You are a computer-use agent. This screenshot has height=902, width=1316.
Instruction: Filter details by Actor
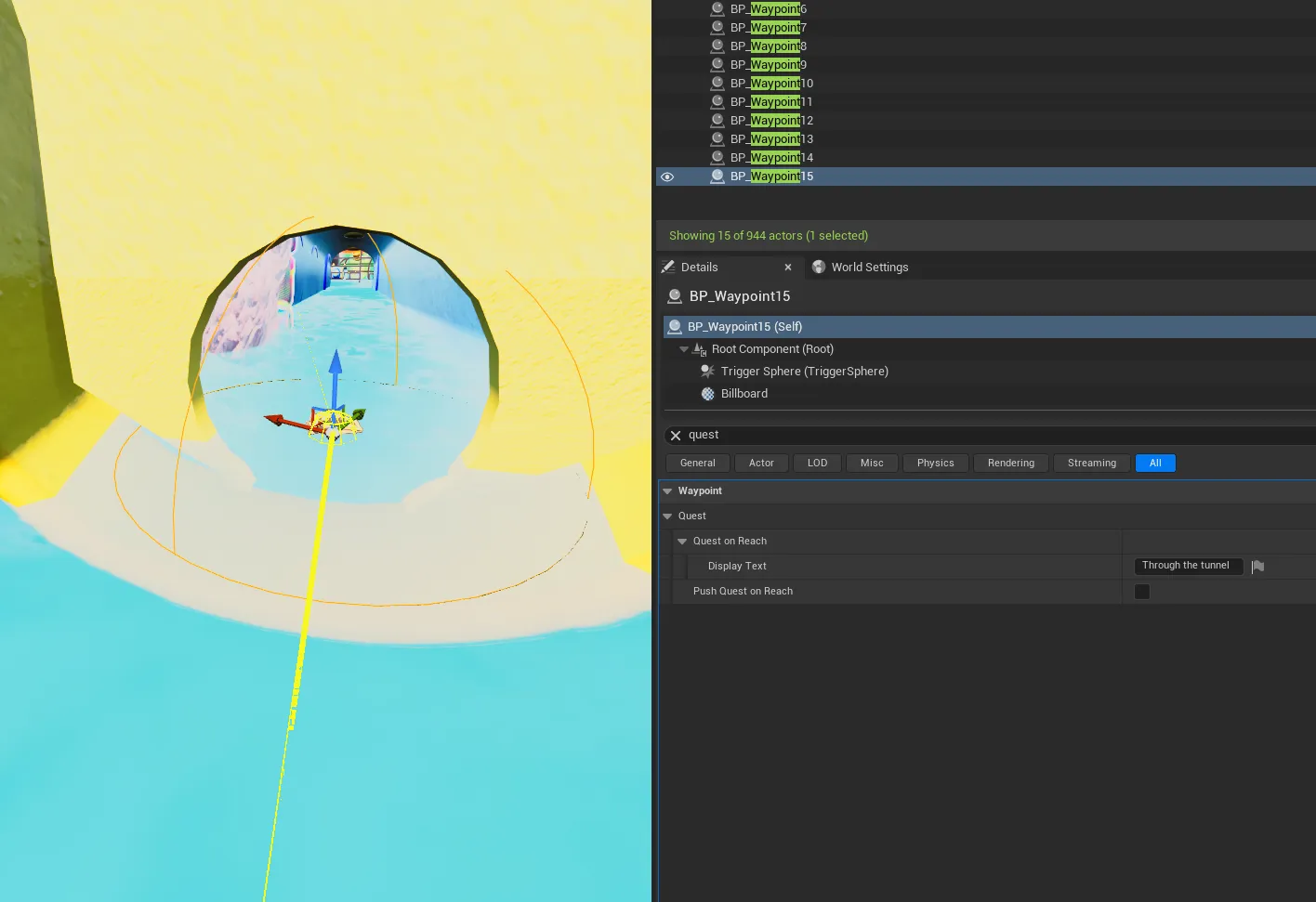(x=761, y=464)
